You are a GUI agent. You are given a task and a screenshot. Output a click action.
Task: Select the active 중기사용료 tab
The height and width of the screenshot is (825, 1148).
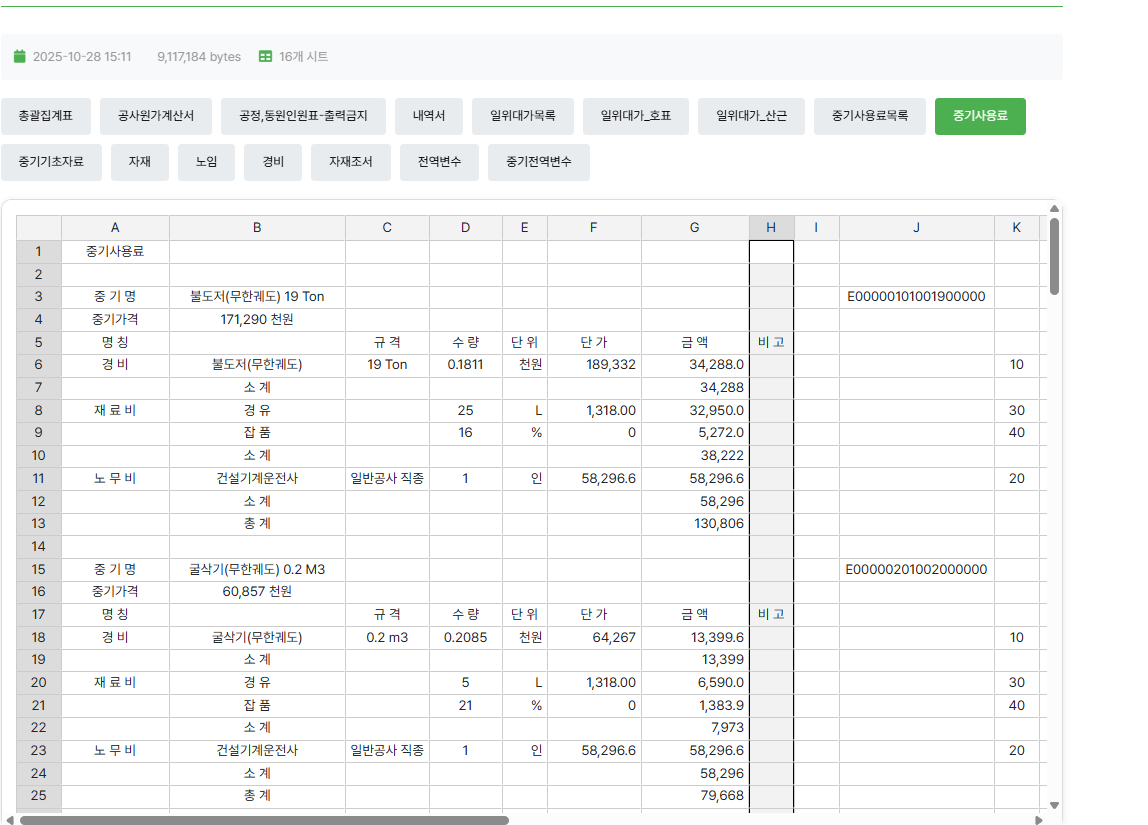coord(980,116)
